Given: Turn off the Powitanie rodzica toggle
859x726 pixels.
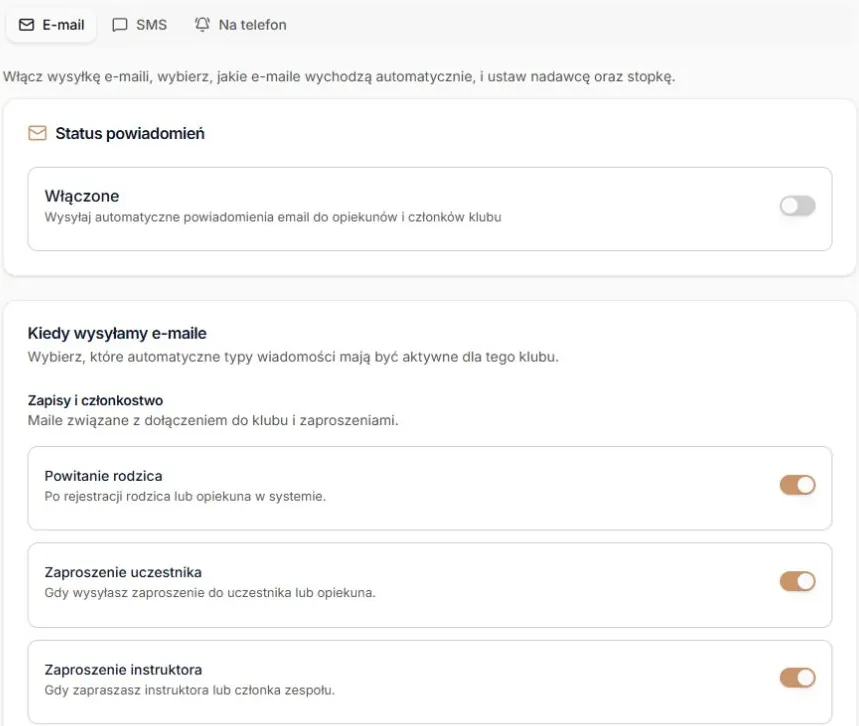Looking at the screenshot, I should (x=798, y=485).
